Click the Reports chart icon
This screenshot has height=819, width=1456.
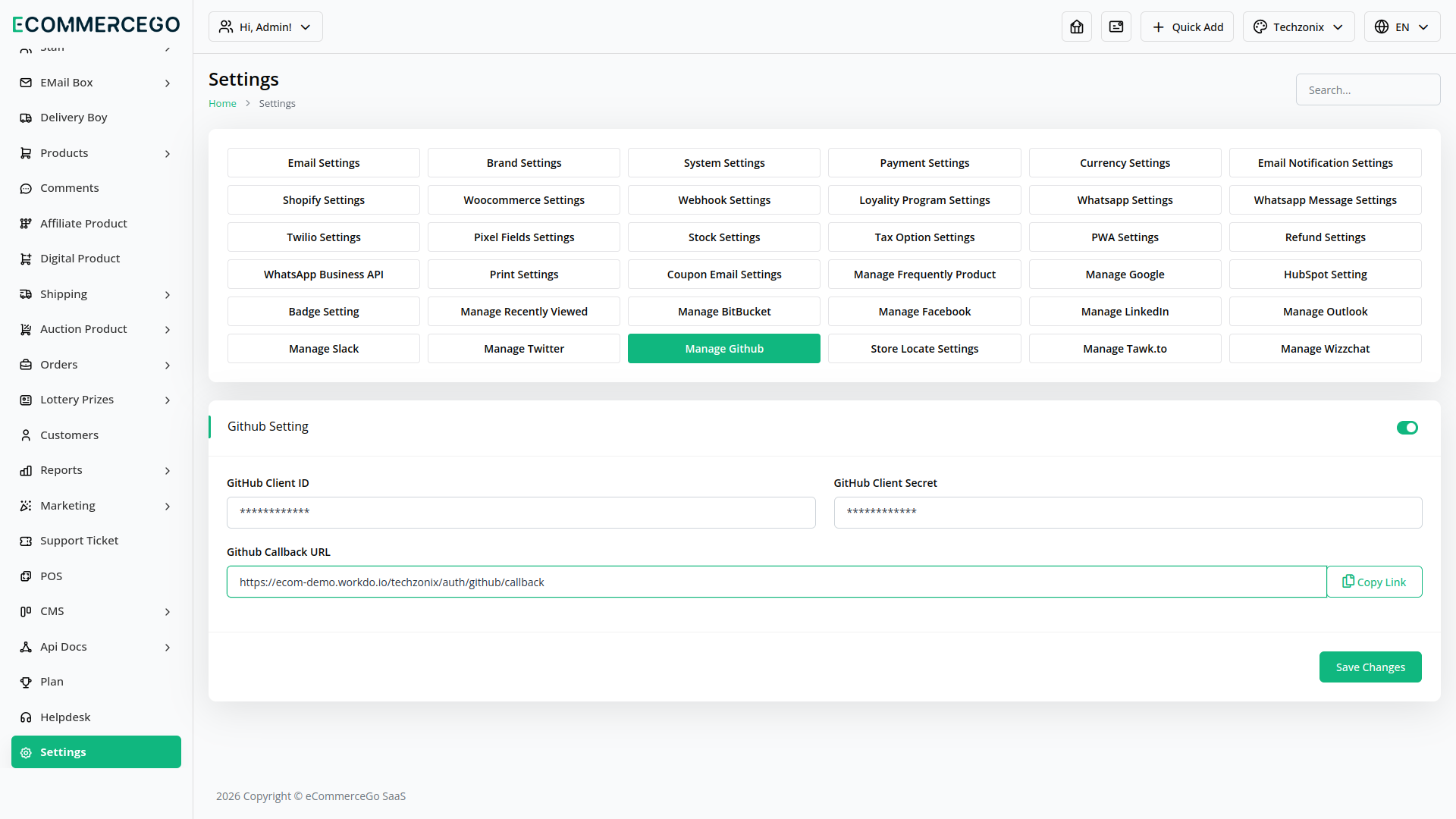(x=26, y=470)
